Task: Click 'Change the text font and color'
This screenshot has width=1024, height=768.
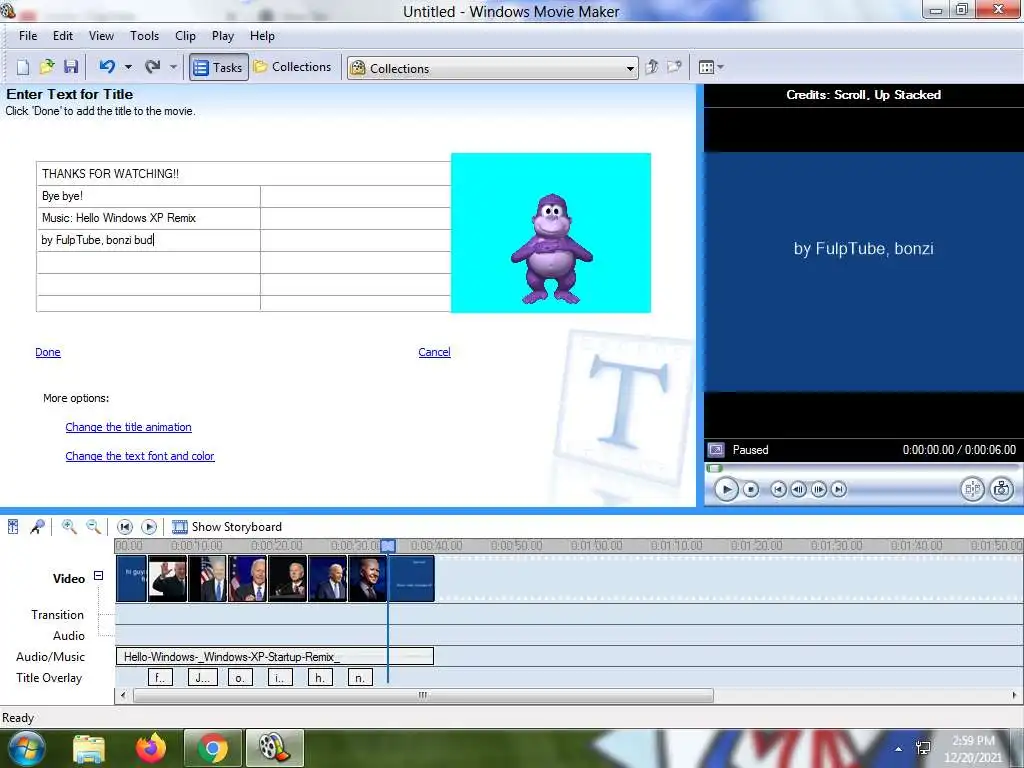Action: (x=140, y=456)
